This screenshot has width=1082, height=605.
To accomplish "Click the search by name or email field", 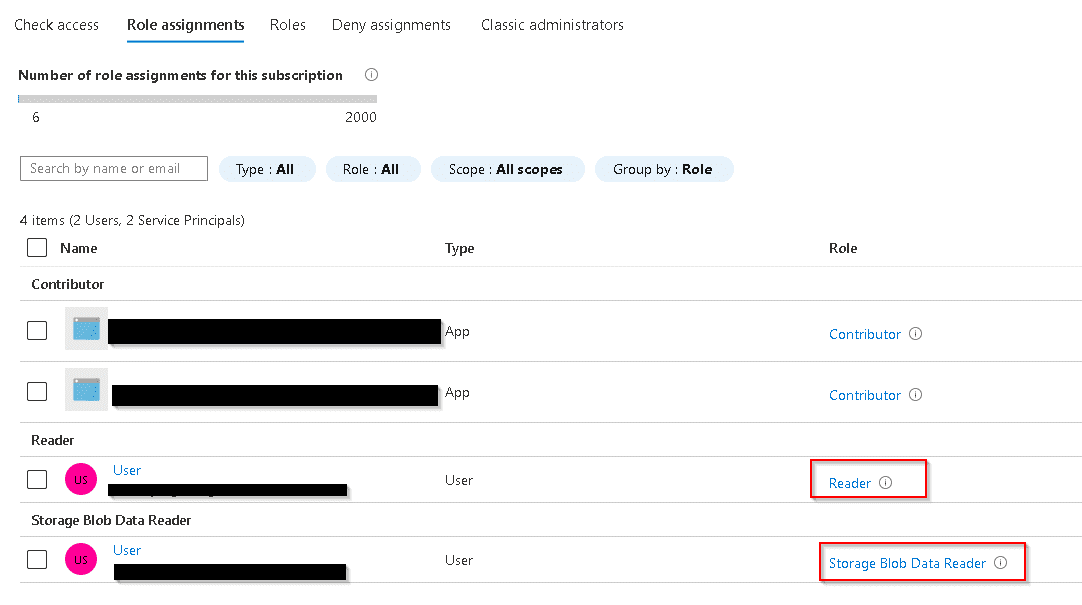I will (x=113, y=168).
